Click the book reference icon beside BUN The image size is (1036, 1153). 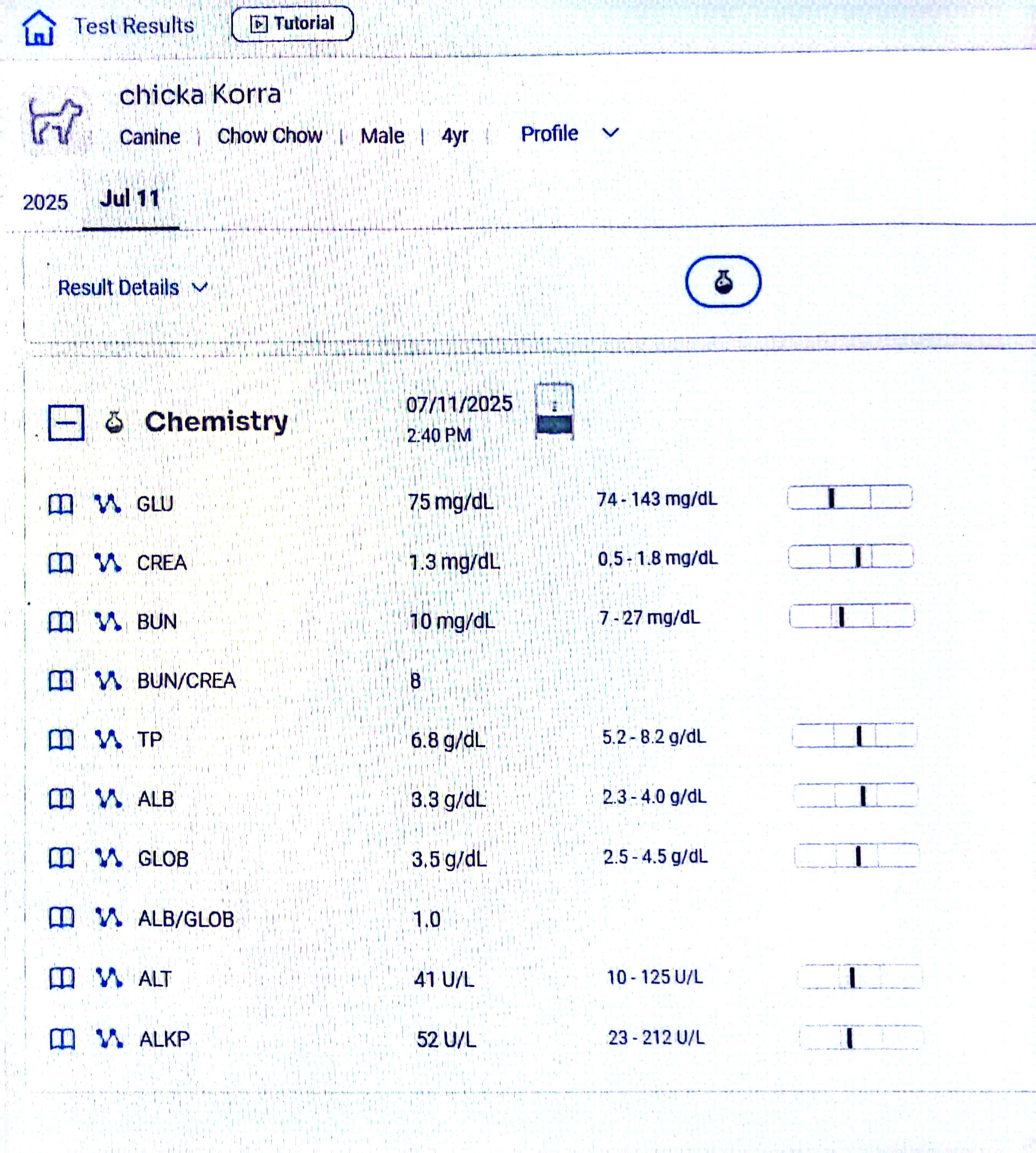point(60,622)
